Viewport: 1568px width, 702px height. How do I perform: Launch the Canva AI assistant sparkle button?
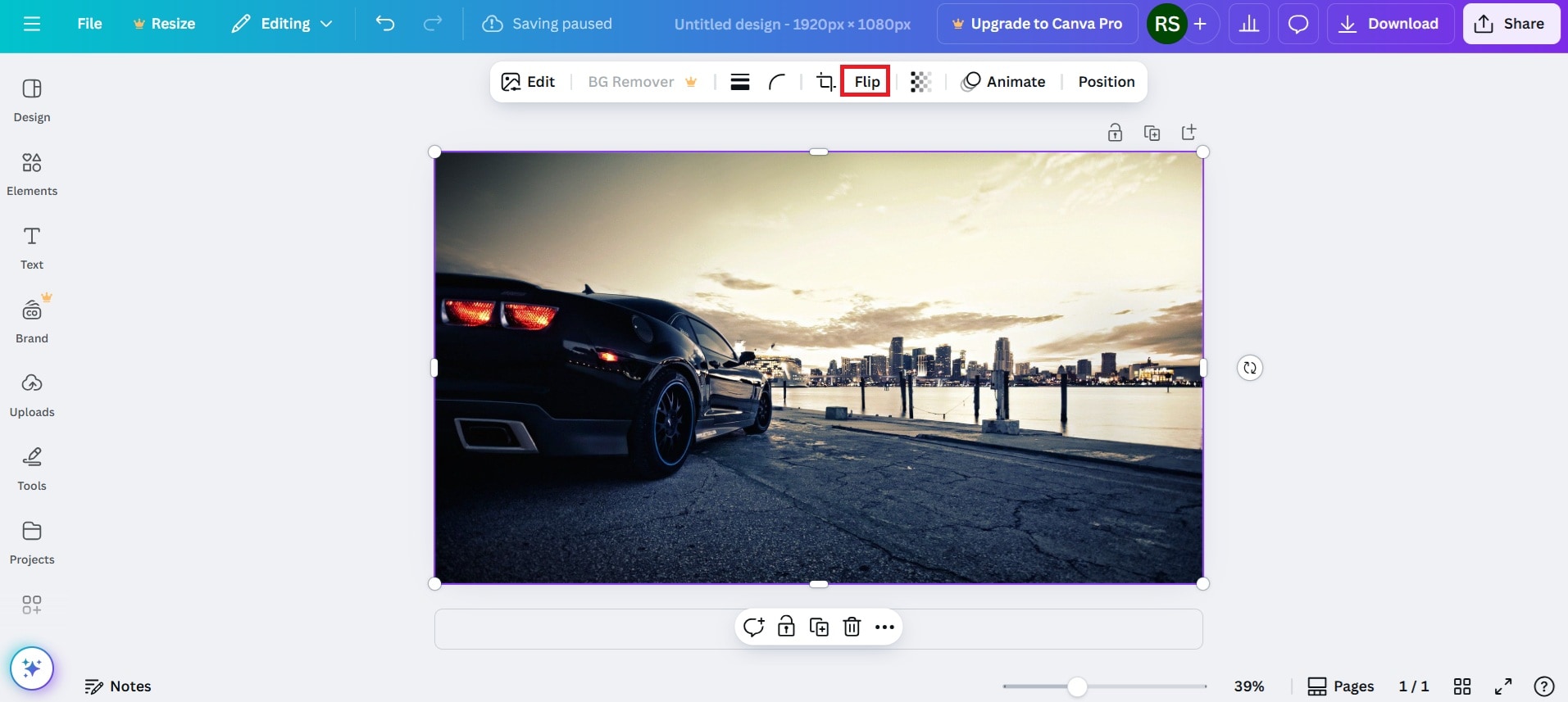click(x=32, y=668)
